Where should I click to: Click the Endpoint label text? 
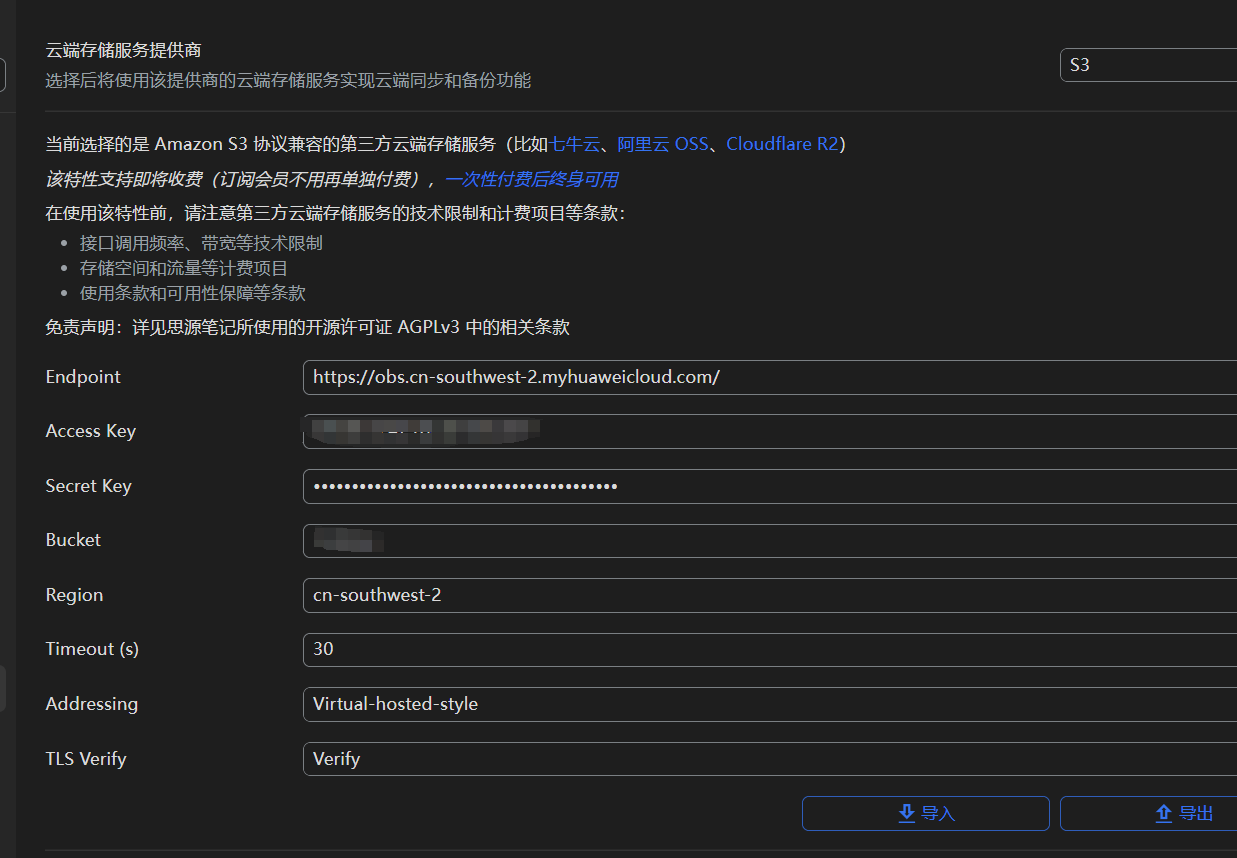(83, 377)
